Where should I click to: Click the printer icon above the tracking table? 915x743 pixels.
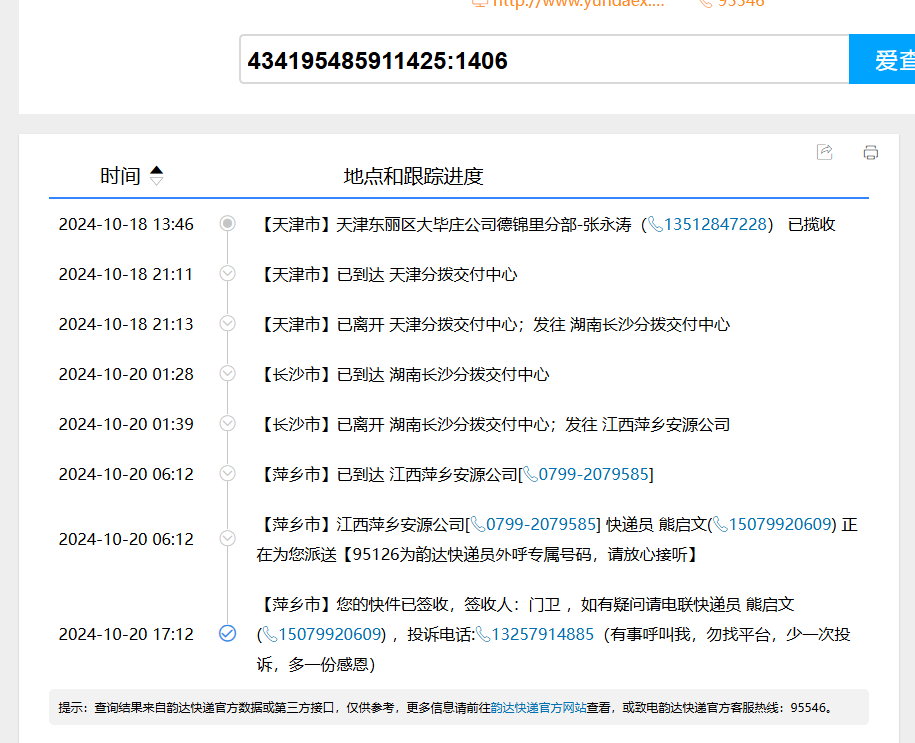coord(871,153)
